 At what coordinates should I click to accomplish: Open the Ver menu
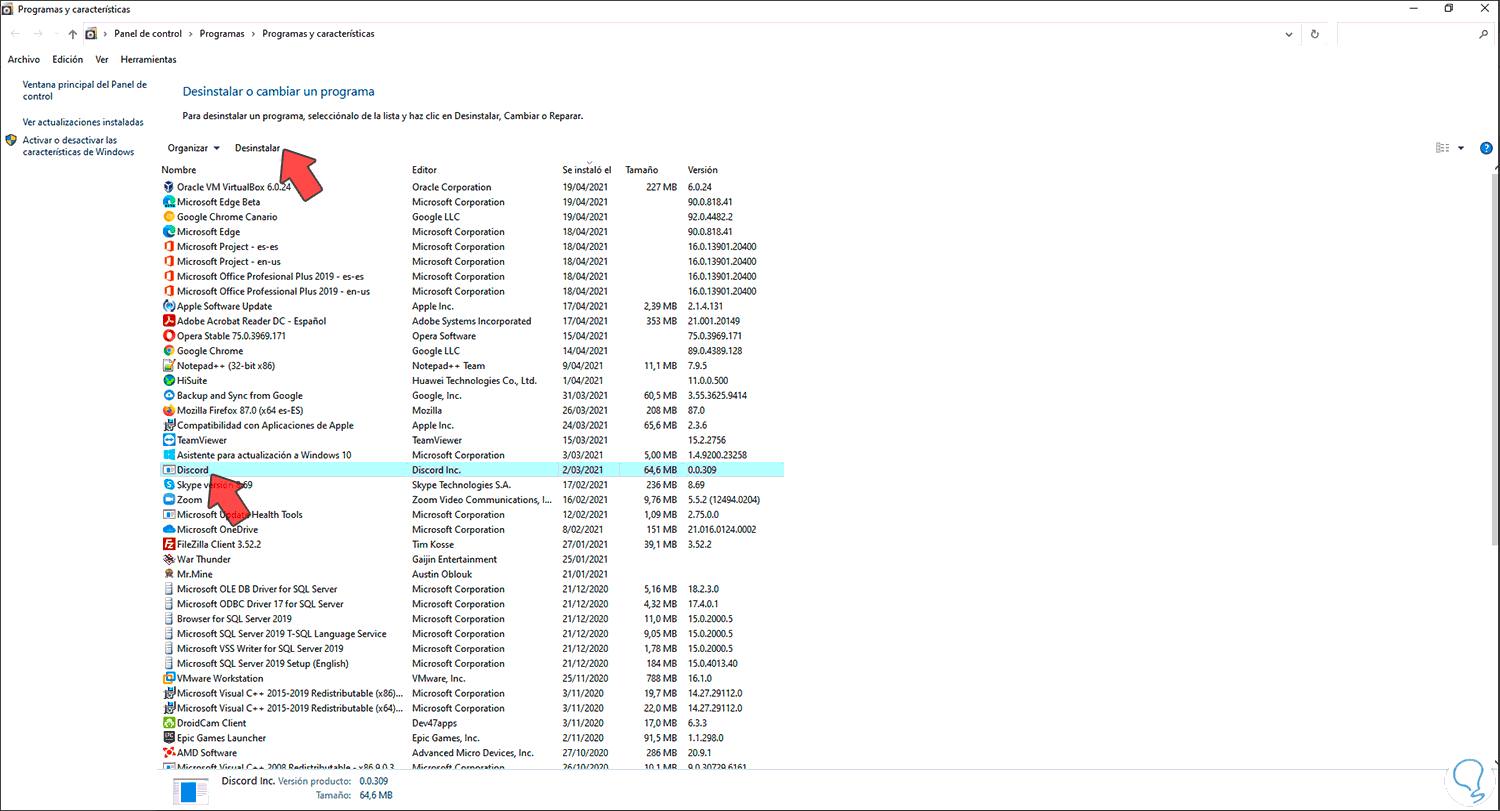(102, 60)
